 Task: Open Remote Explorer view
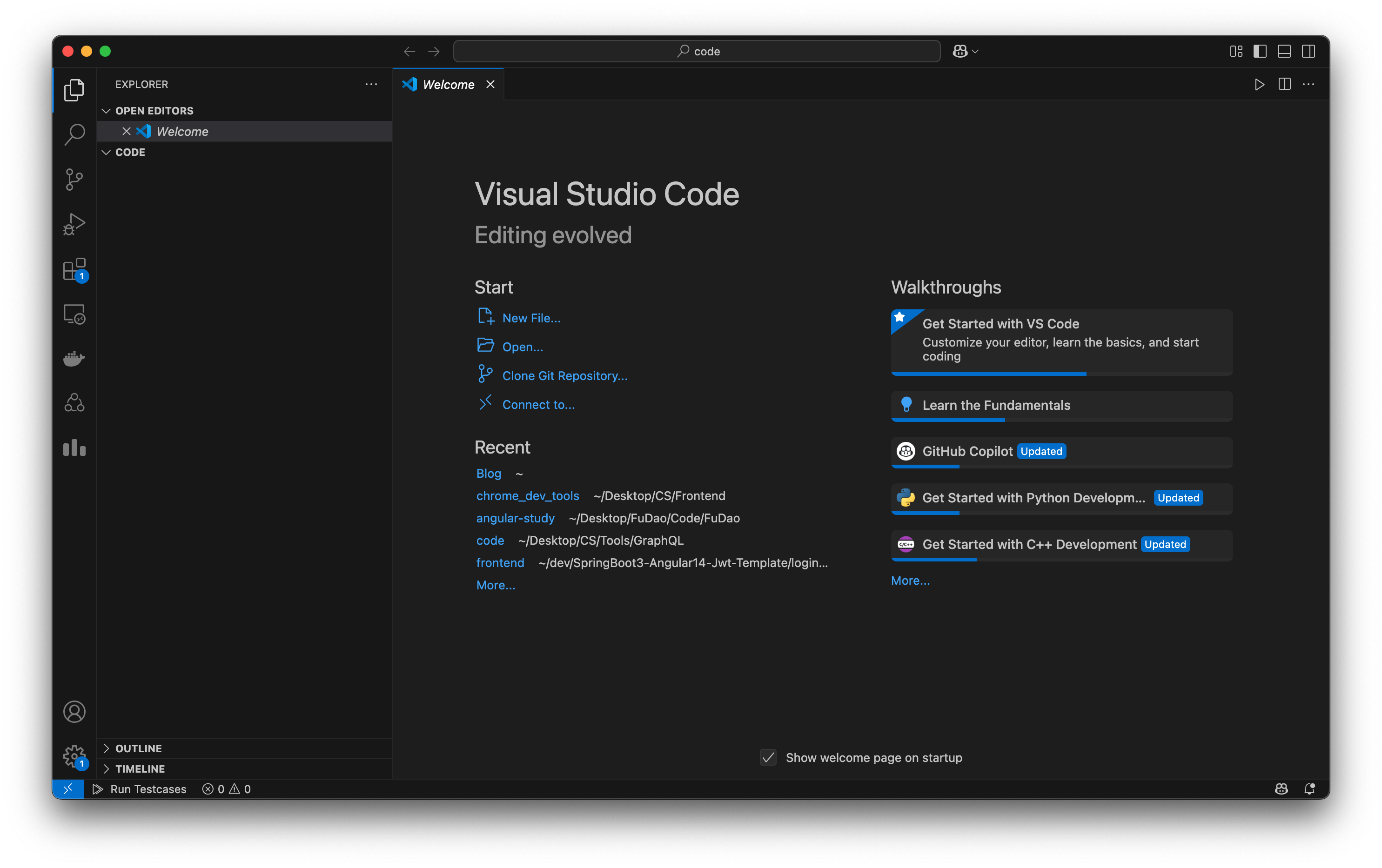[74, 314]
